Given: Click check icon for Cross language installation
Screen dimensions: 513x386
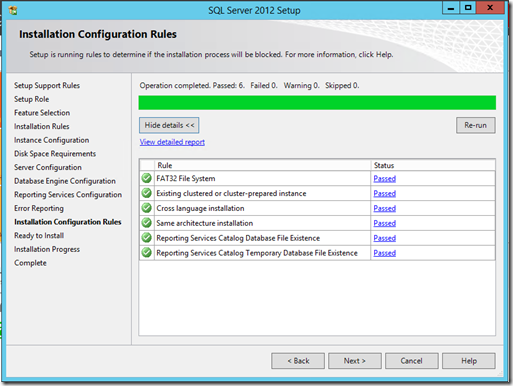Looking at the screenshot, I should [x=146, y=208].
